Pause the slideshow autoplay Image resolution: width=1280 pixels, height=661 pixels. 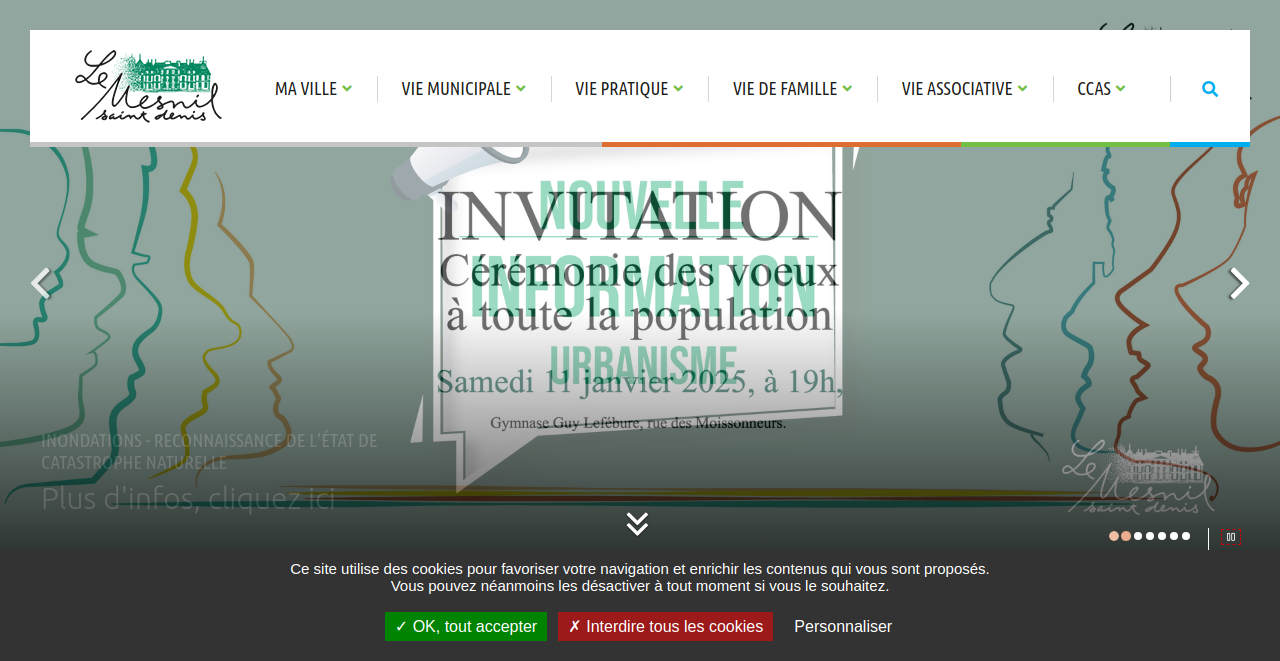pyautogui.click(x=1231, y=537)
